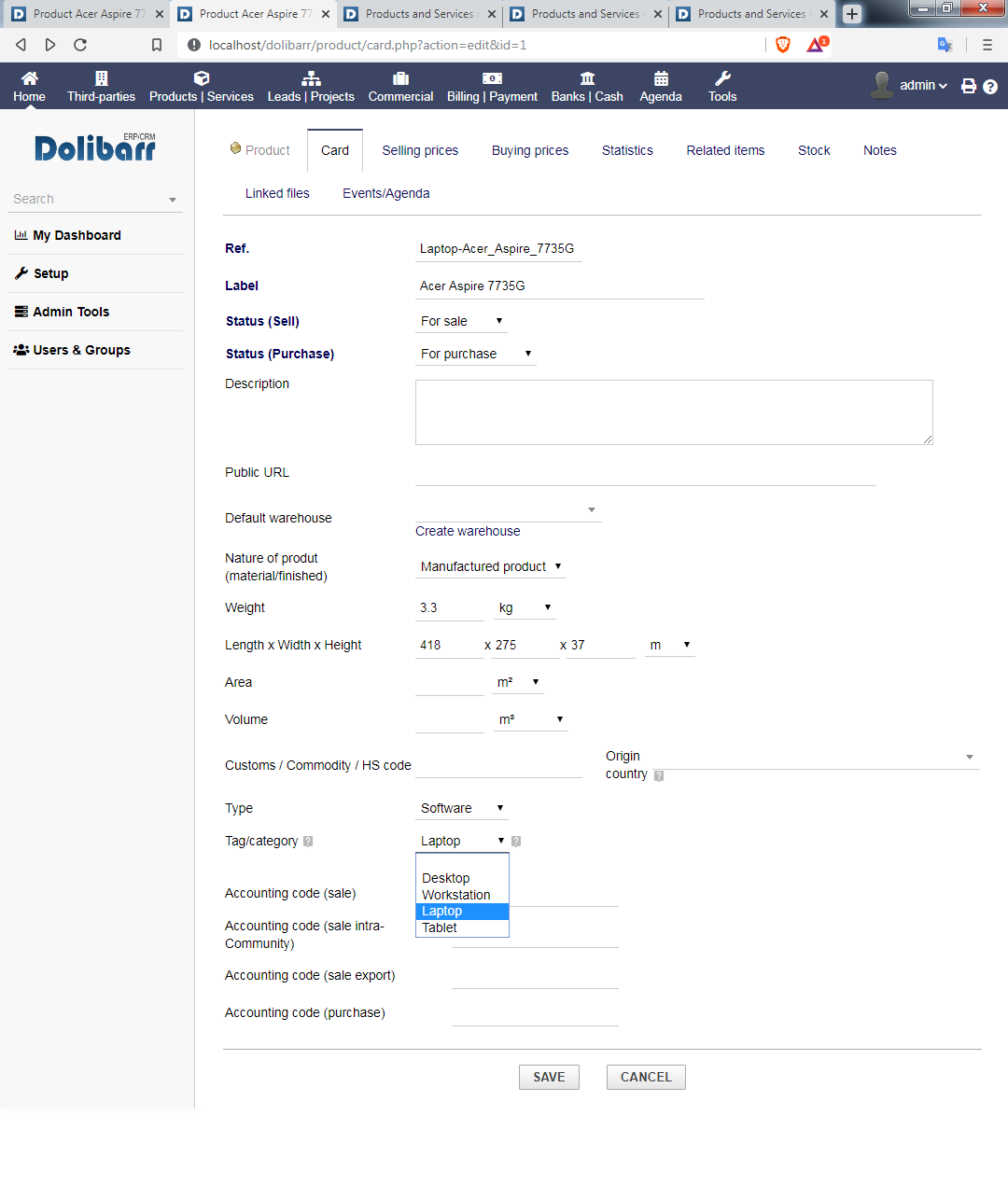Image resolution: width=1008 pixels, height=1185 pixels.
Task: Open the Leads | Projects sitemap icon
Action: [311, 78]
